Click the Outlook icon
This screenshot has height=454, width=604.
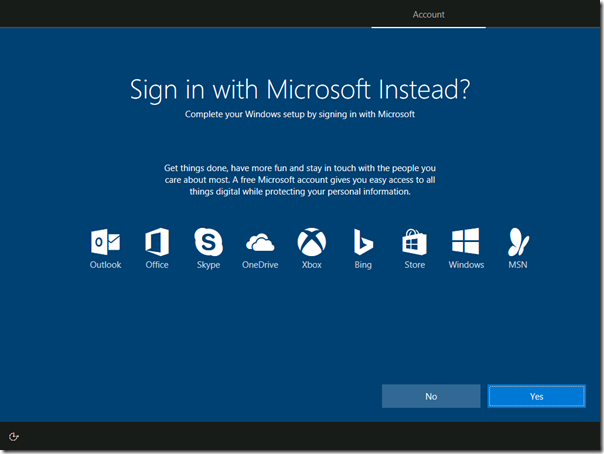(x=105, y=242)
